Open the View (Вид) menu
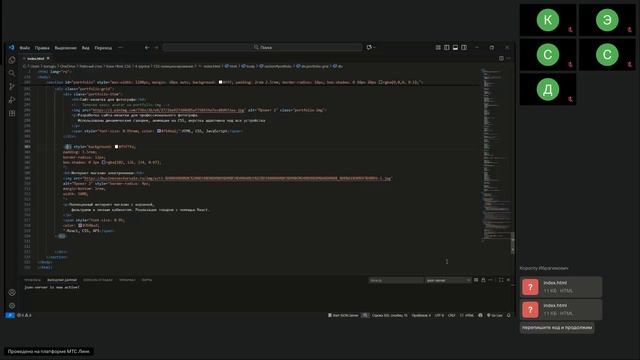 pyautogui.click(x=85, y=48)
